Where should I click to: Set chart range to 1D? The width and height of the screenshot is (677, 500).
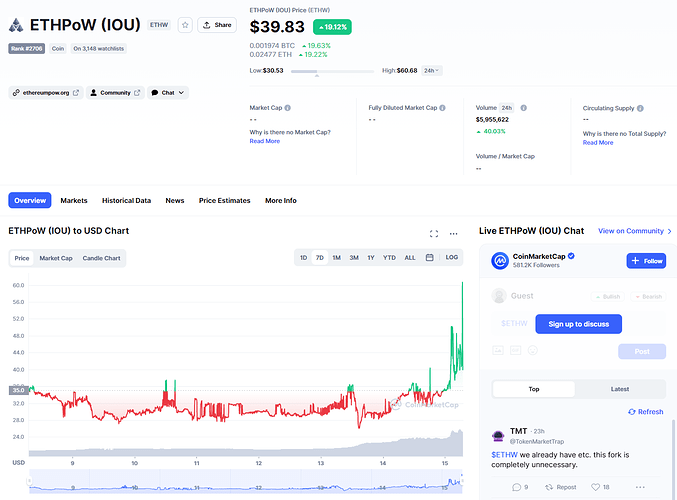coord(304,257)
